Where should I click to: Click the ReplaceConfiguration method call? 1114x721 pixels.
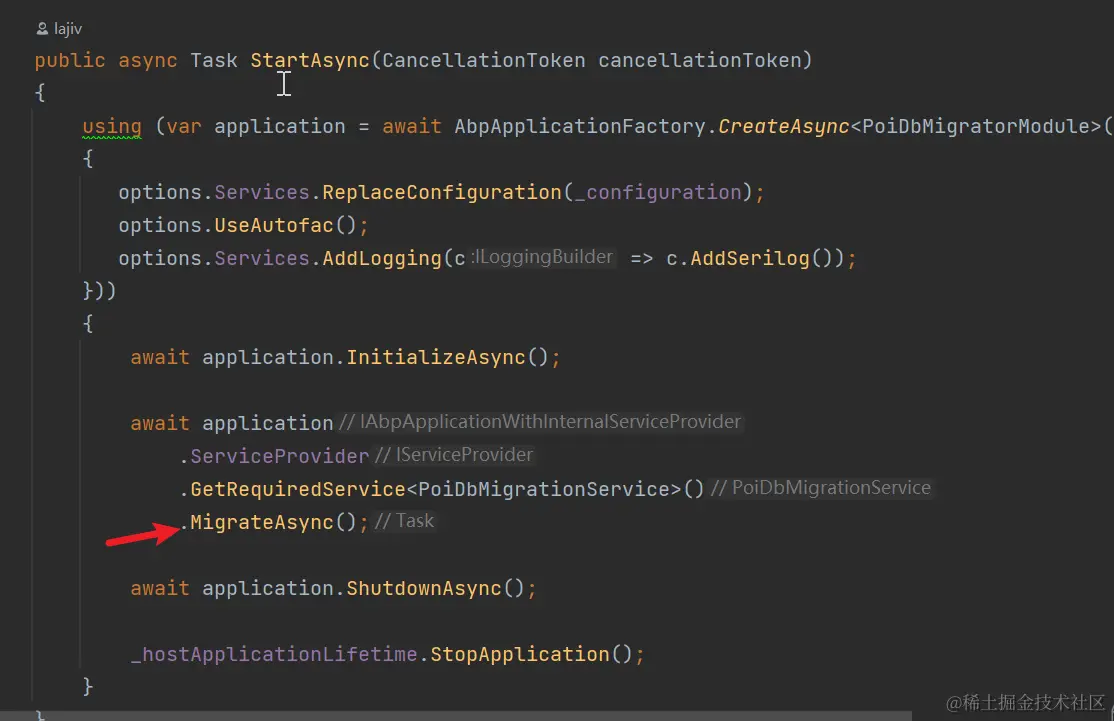point(442,193)
